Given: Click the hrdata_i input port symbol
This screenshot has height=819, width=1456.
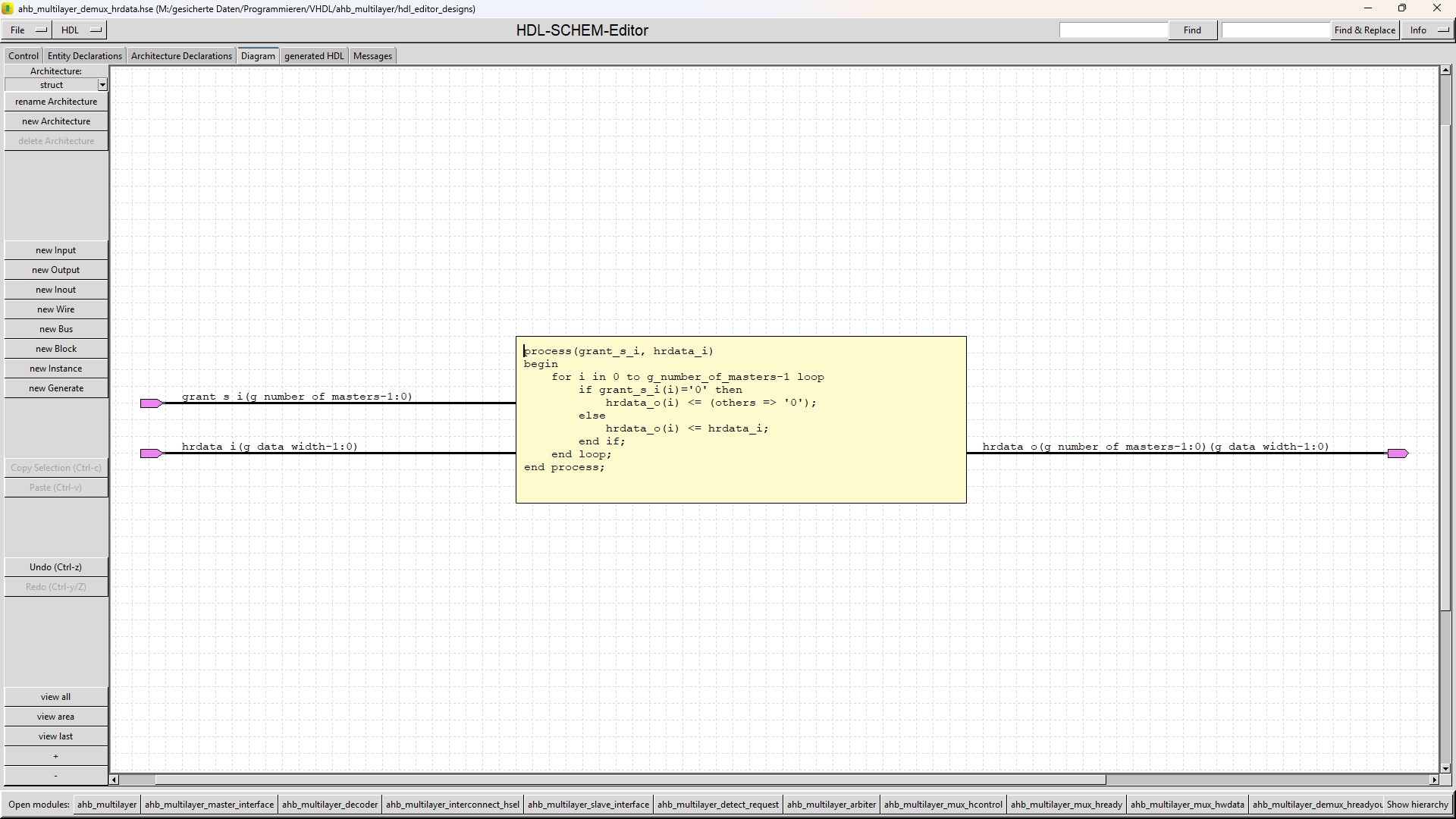Looking at the screenshot, I should (150, 453).
